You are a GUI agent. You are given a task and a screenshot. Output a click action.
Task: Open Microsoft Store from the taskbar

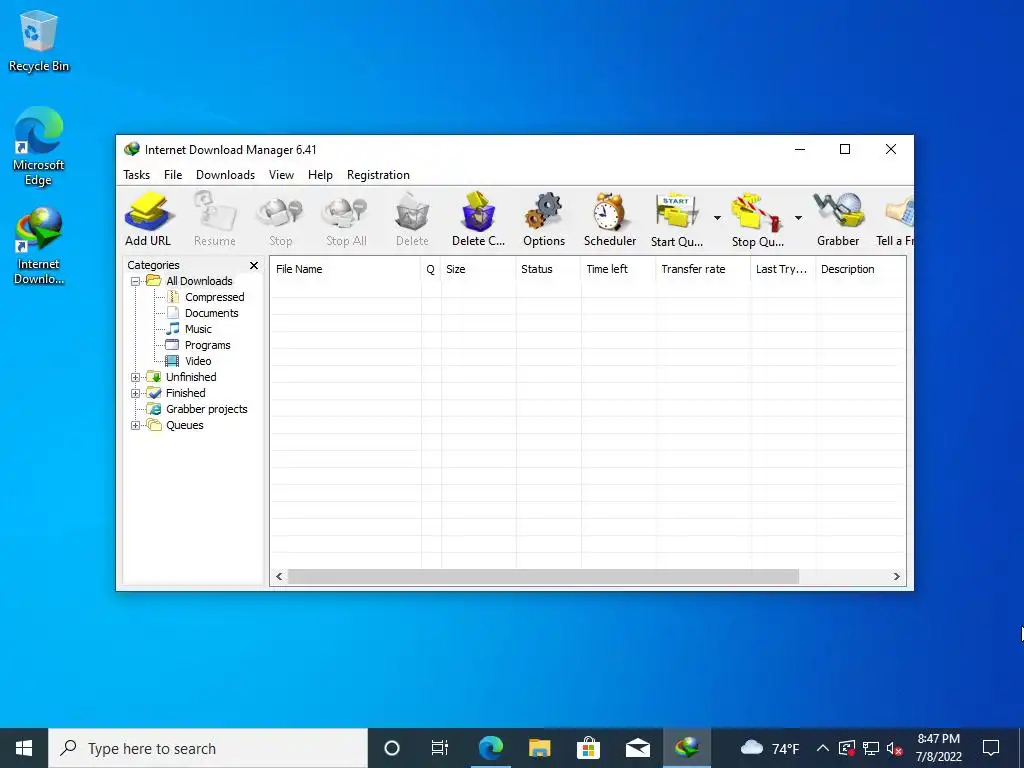coord(588,748)
